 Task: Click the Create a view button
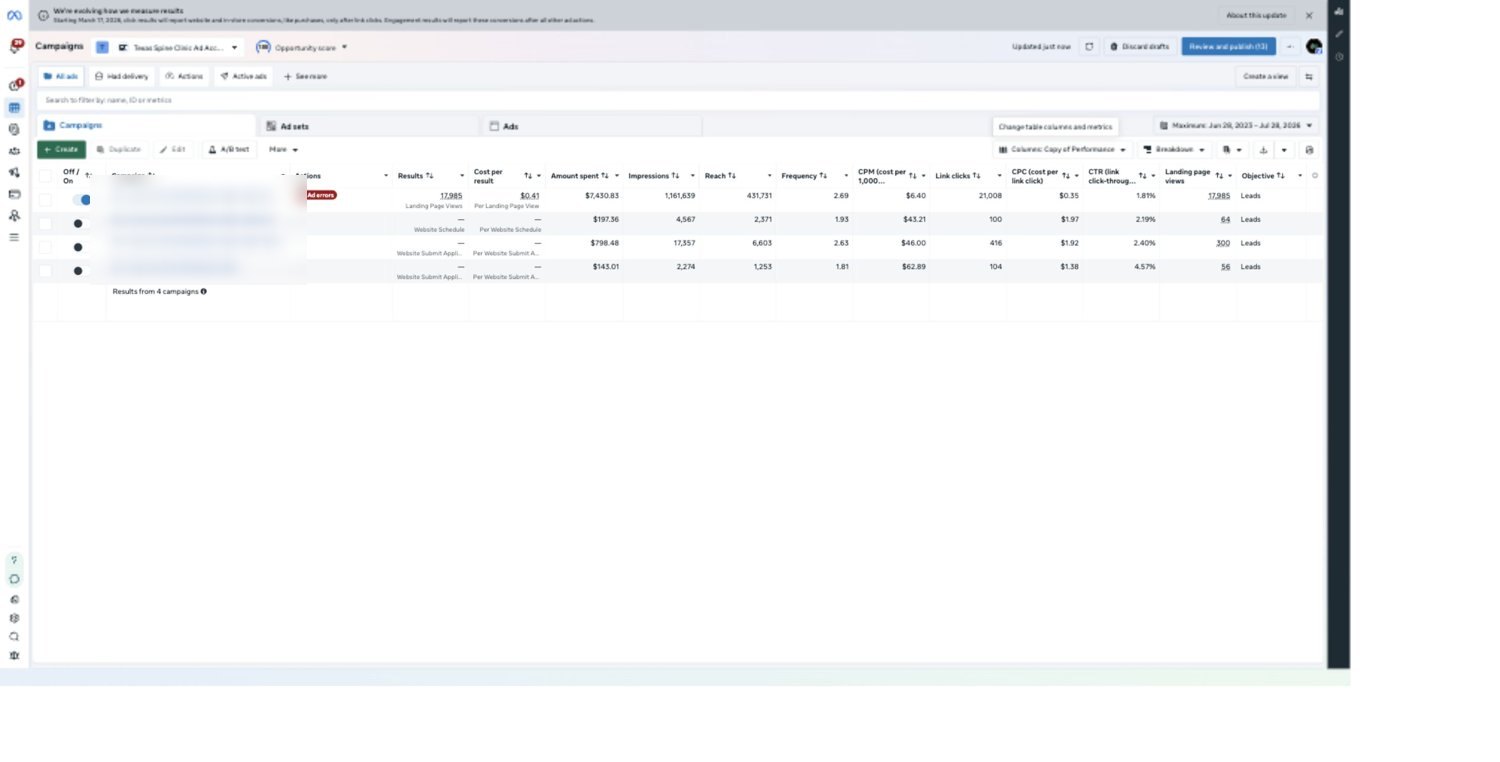[1265, 76]
